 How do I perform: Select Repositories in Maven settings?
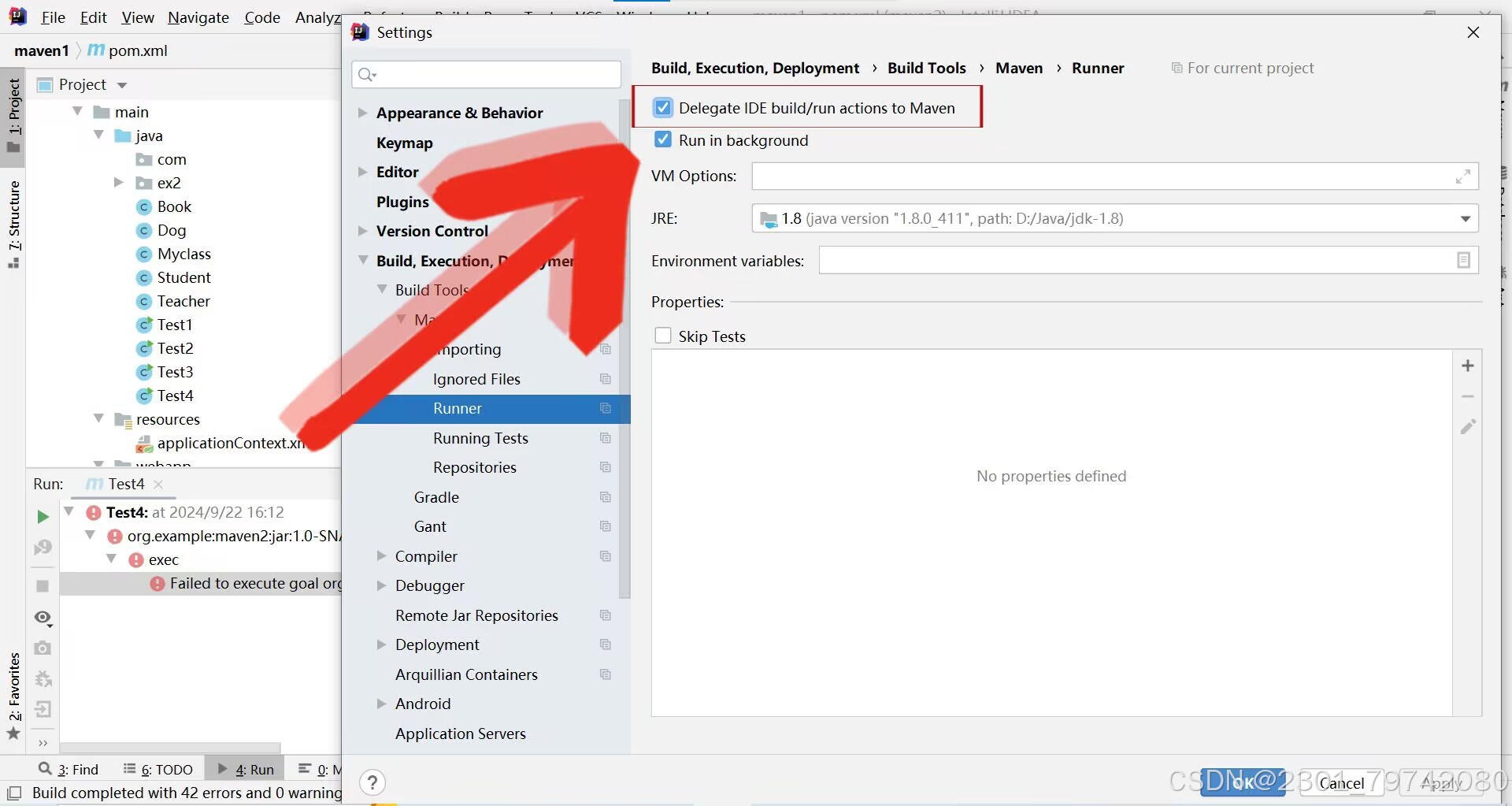click(x=475, y=467)
